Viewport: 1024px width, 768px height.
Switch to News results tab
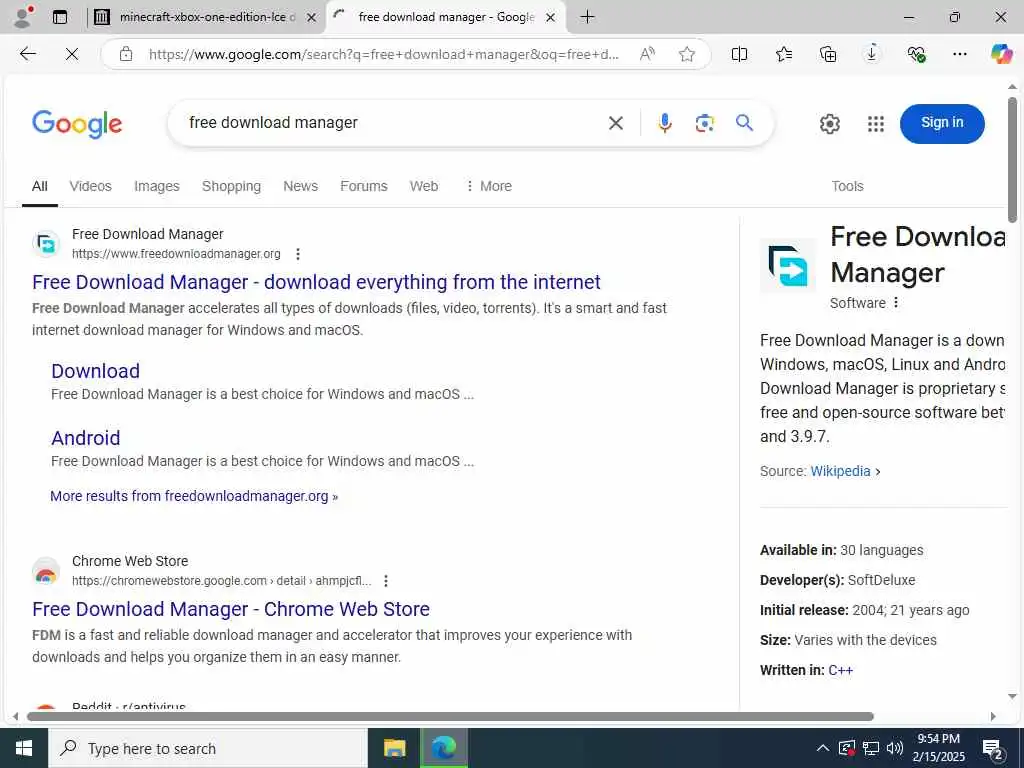click(300, 186)
